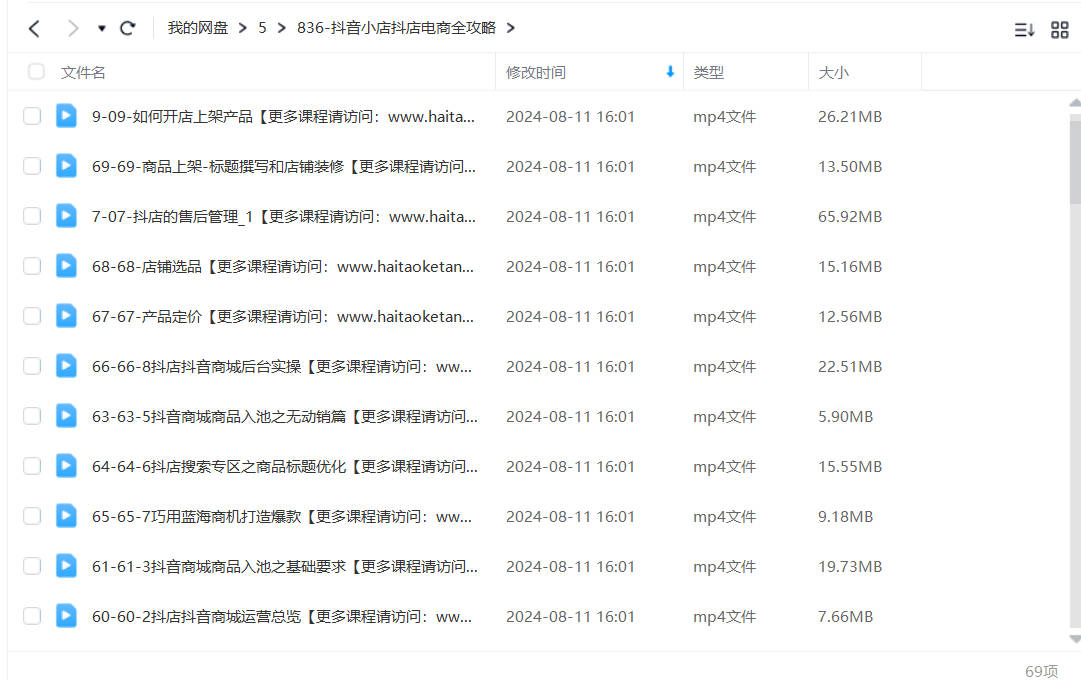Open the navigation history dropdown arrow

[x=101, y=28]
